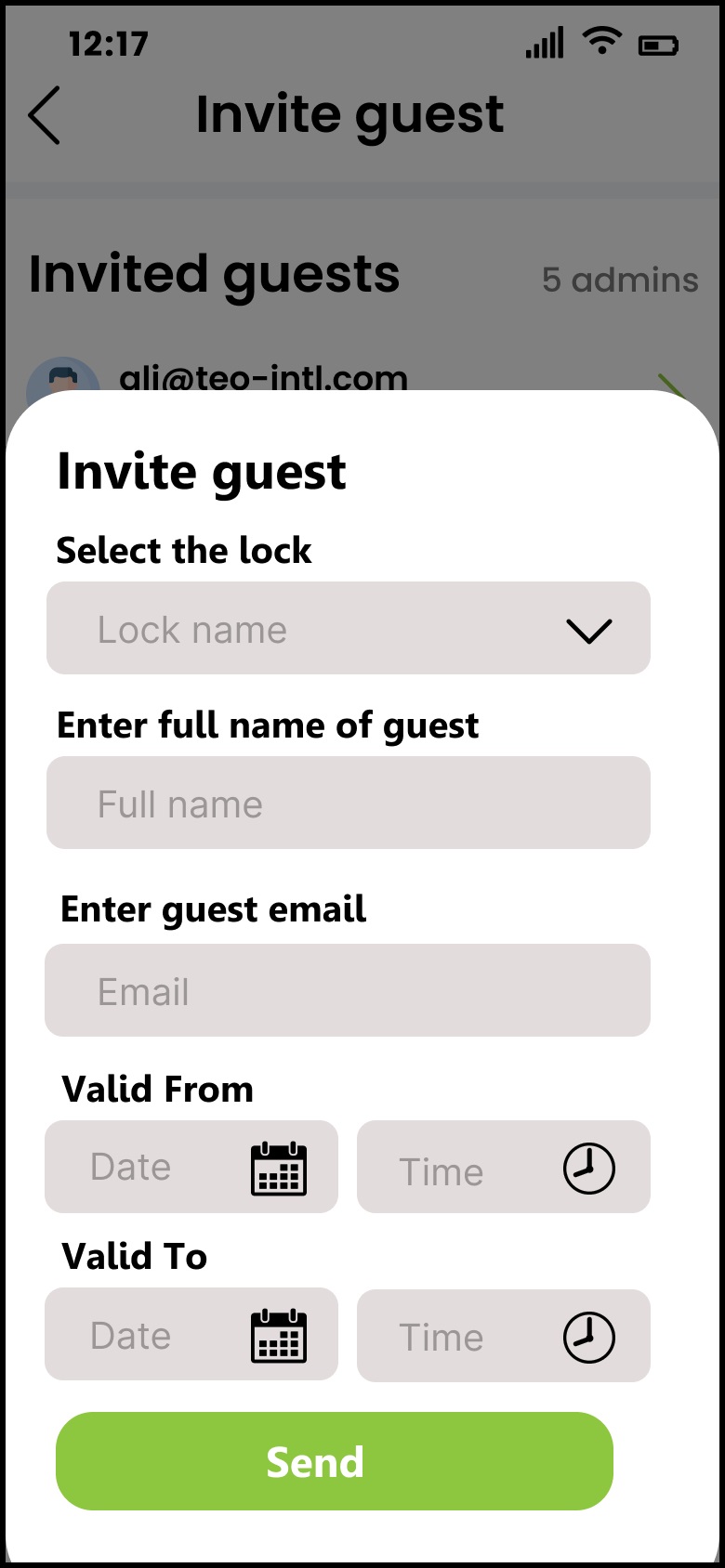Tap the battery status icon
725x1568 pixels.
pyautogui.click(x=658, y=45)
